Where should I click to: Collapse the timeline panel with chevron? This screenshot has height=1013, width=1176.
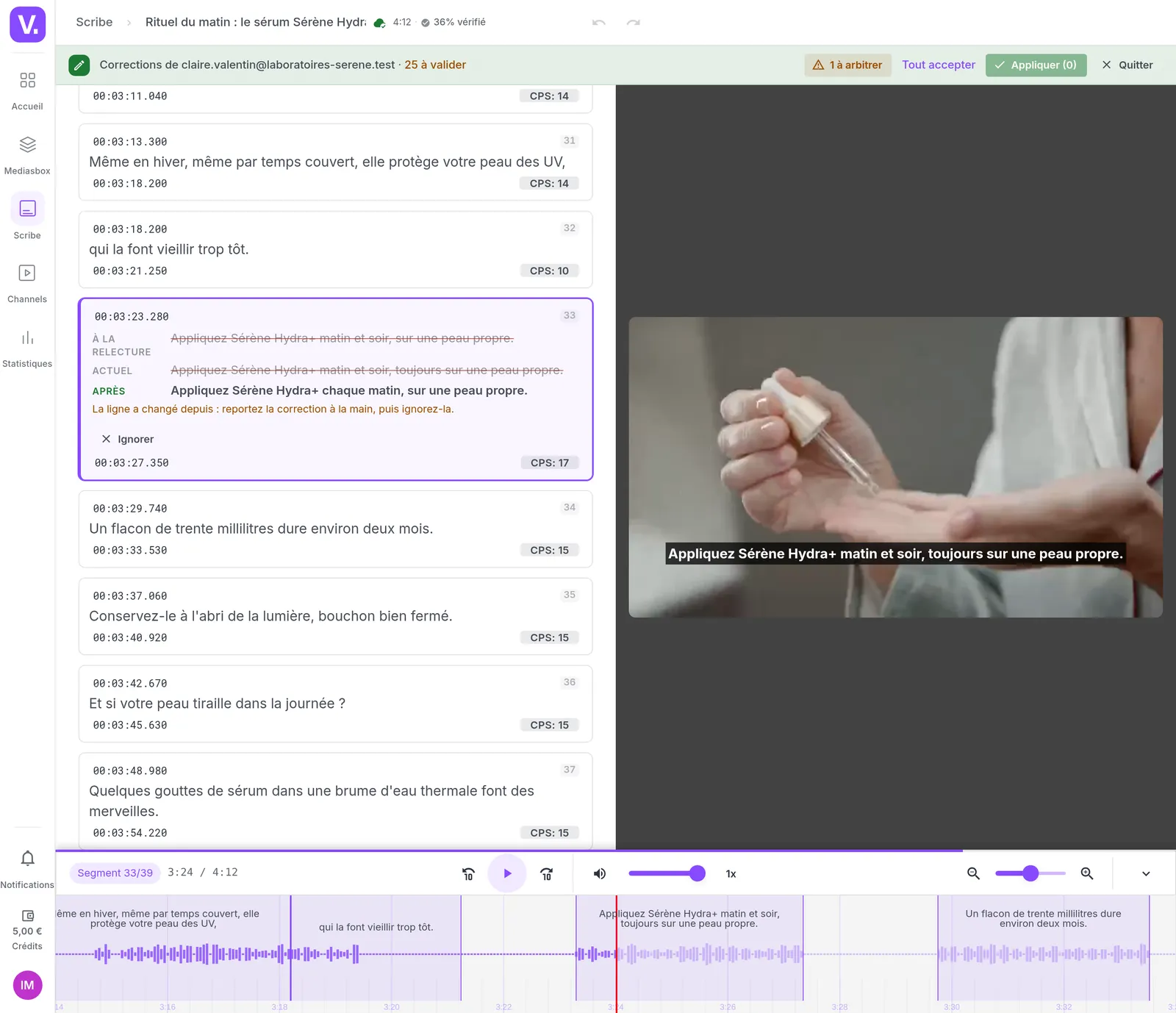pos(1146,873)
